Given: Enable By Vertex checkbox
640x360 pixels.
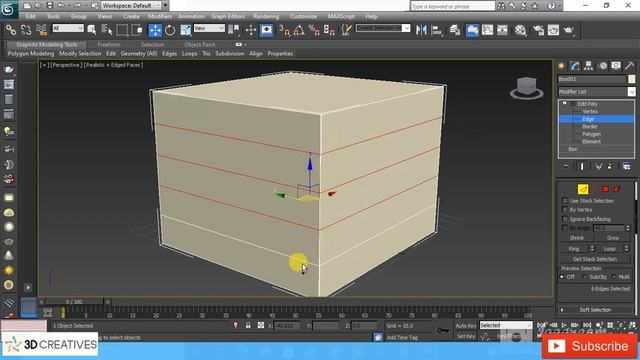Looking at the screenshot, I should (565, 210).
